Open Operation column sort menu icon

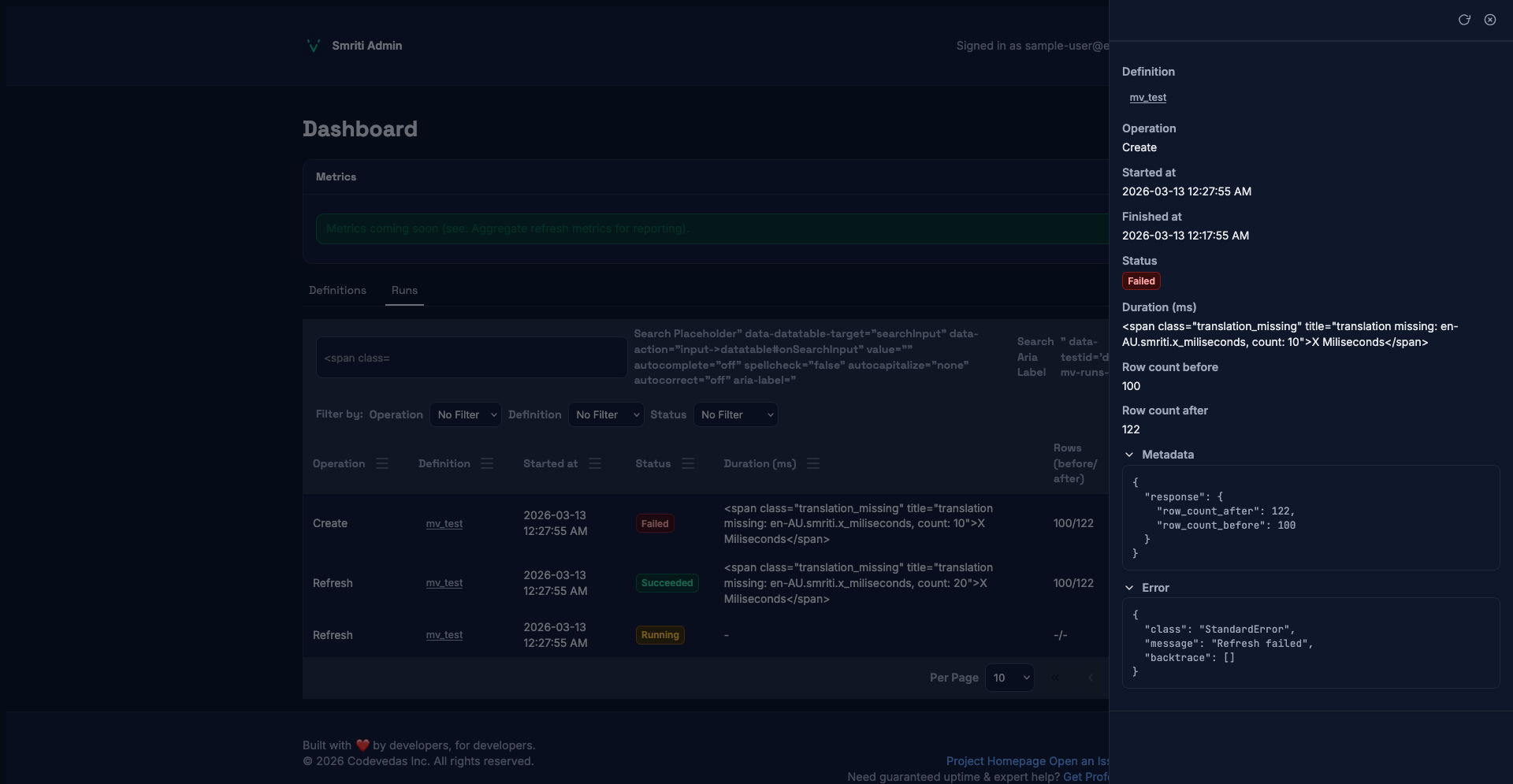tap(382, 464)
